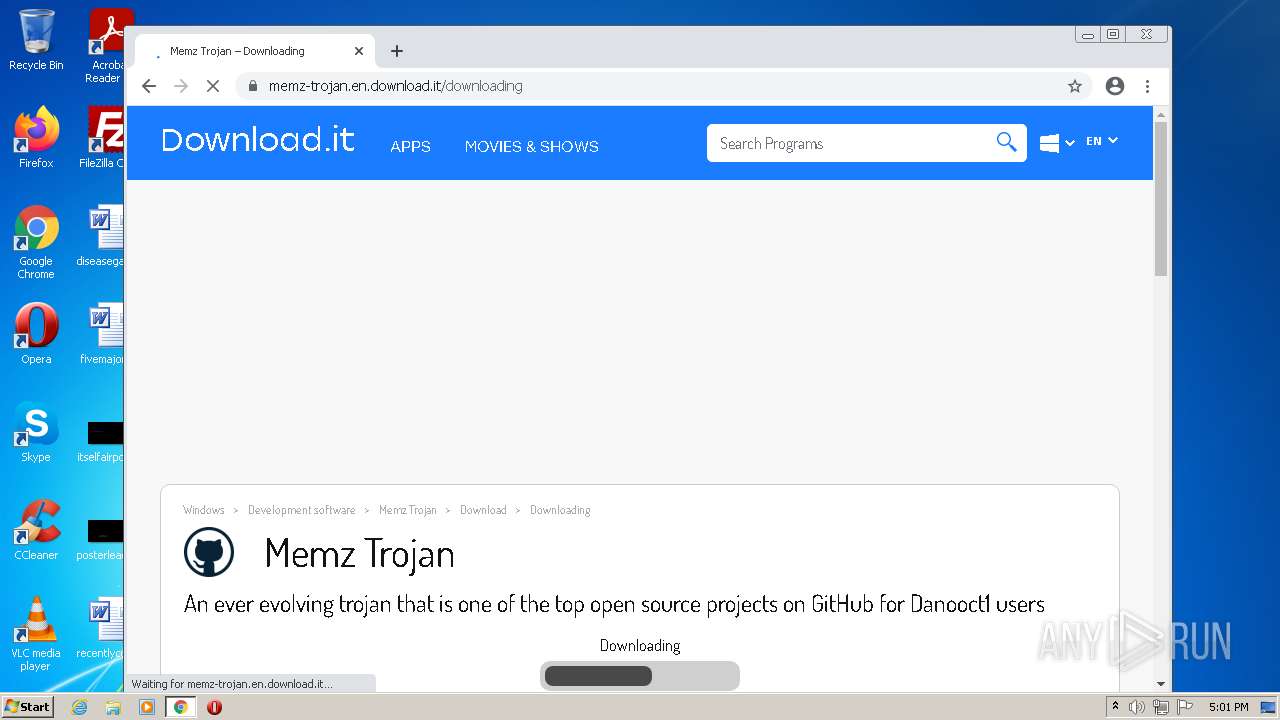Screen dimensions: 1280x720
Task: Click the address bar URL
Action: coord(396,86)
